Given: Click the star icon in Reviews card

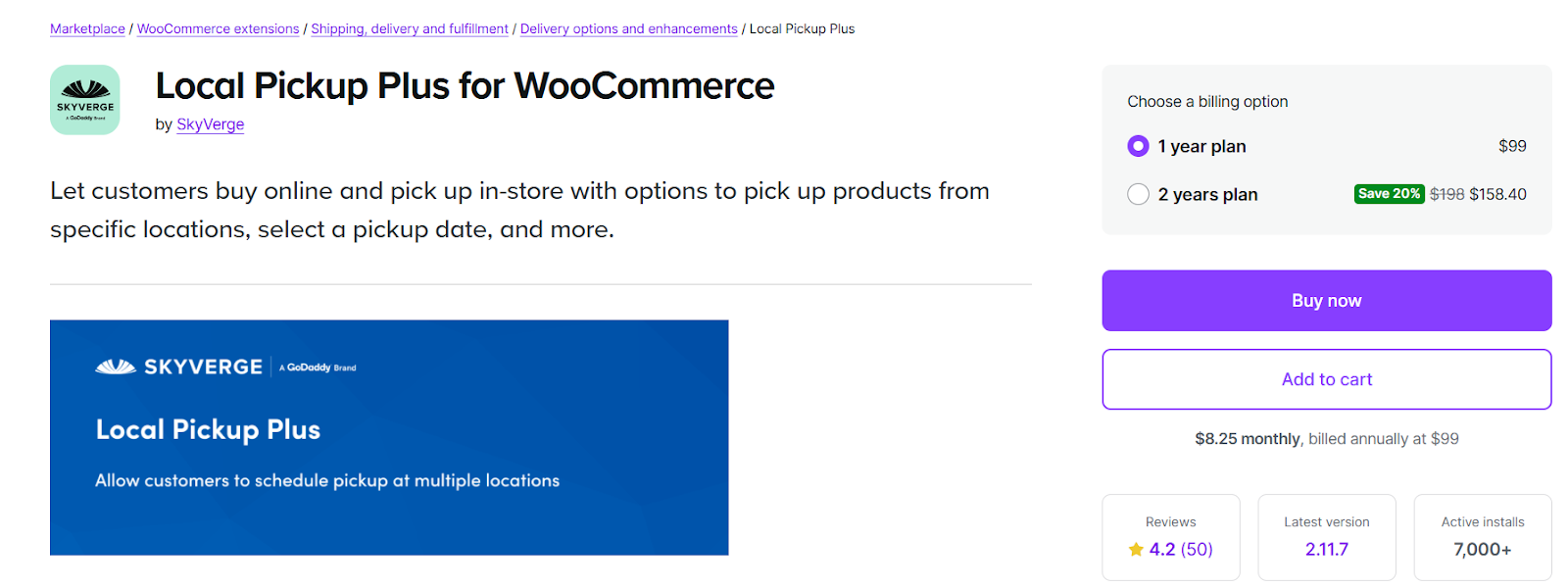Looking at the screenshot, I should pos(1136,550).
